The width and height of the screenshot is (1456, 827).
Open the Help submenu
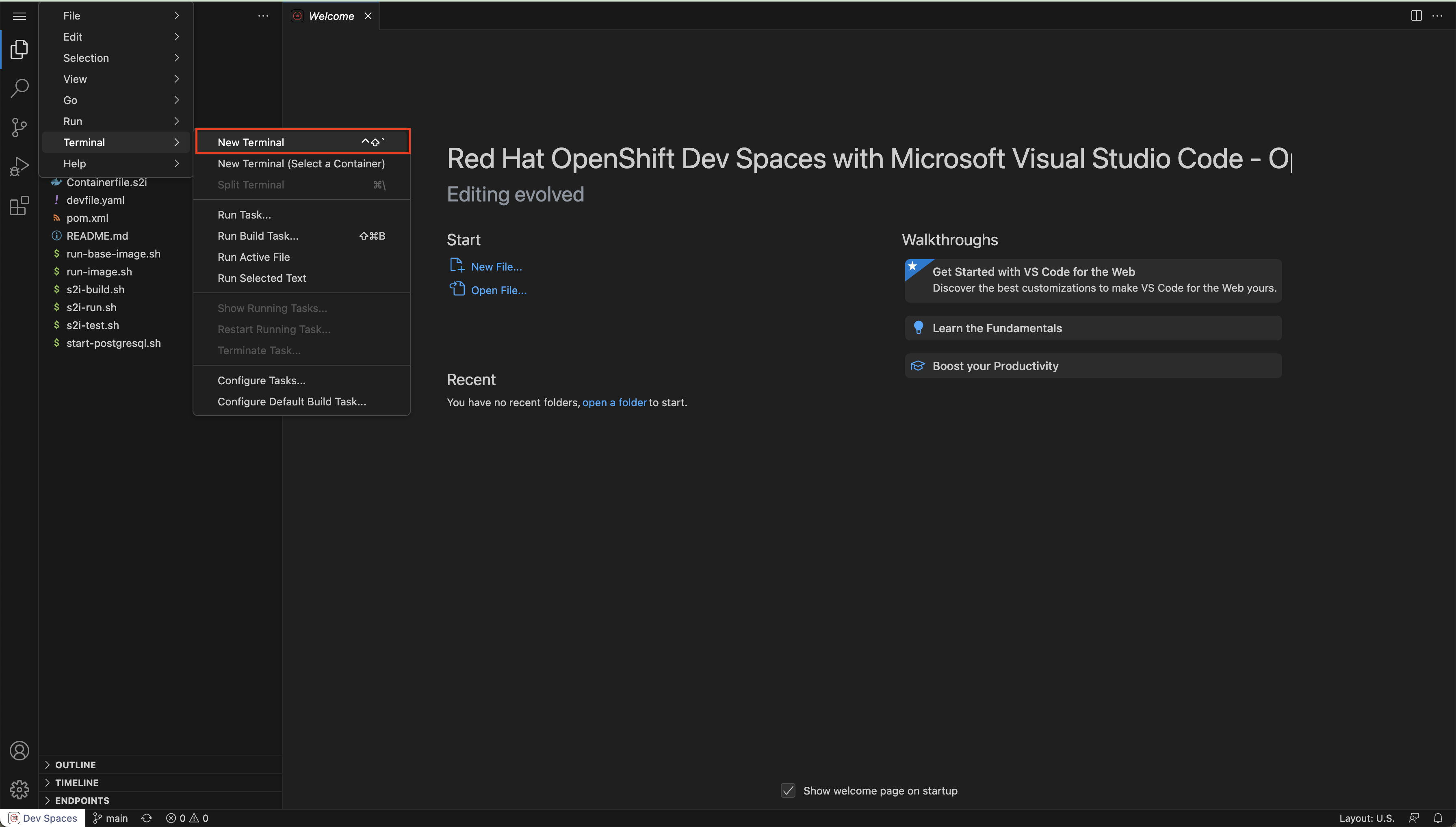(x=117, y=164)
